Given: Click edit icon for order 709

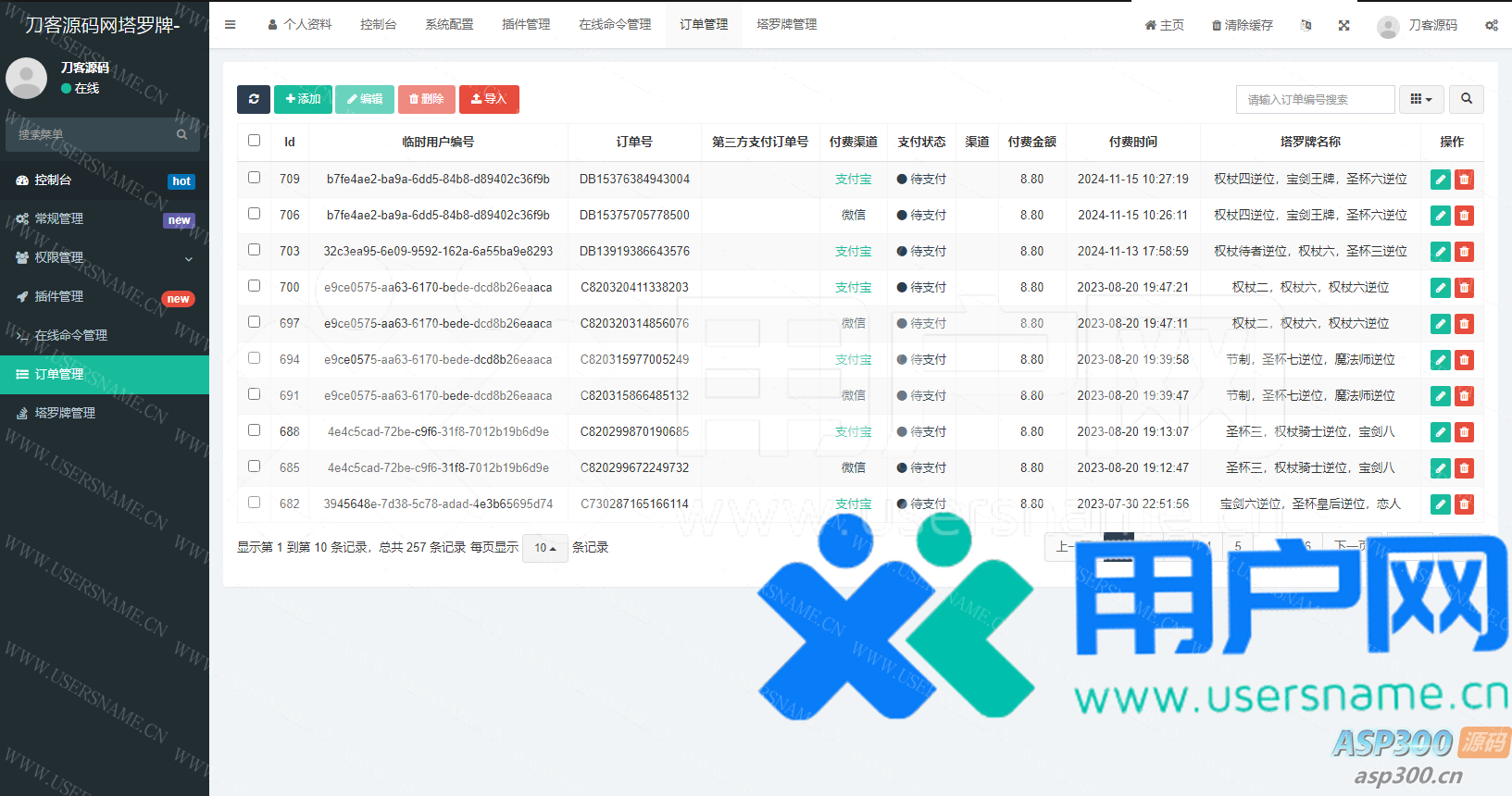Looking at the screenshot, I should 1440,180.
